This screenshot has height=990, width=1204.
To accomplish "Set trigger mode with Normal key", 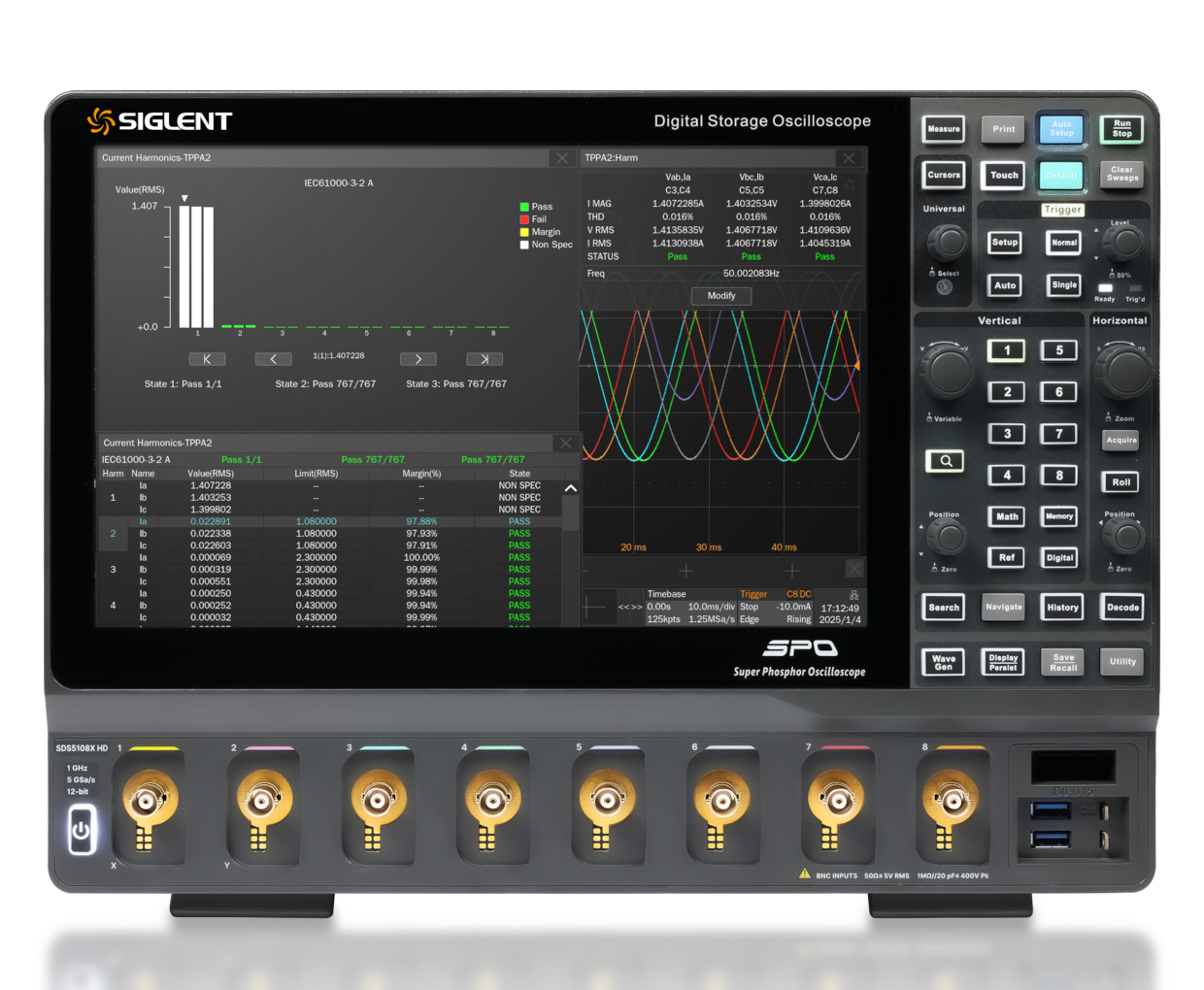I will click(x=1064, y=243).
